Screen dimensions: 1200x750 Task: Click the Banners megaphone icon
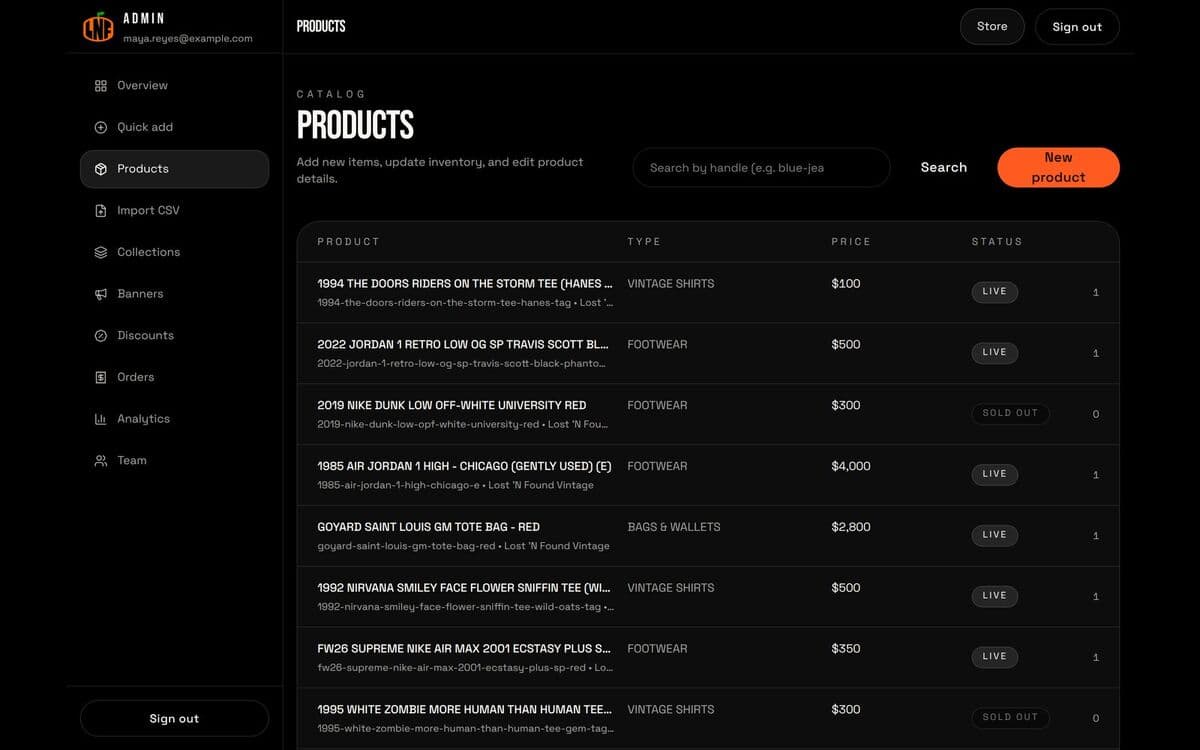(x=100, y=294)
